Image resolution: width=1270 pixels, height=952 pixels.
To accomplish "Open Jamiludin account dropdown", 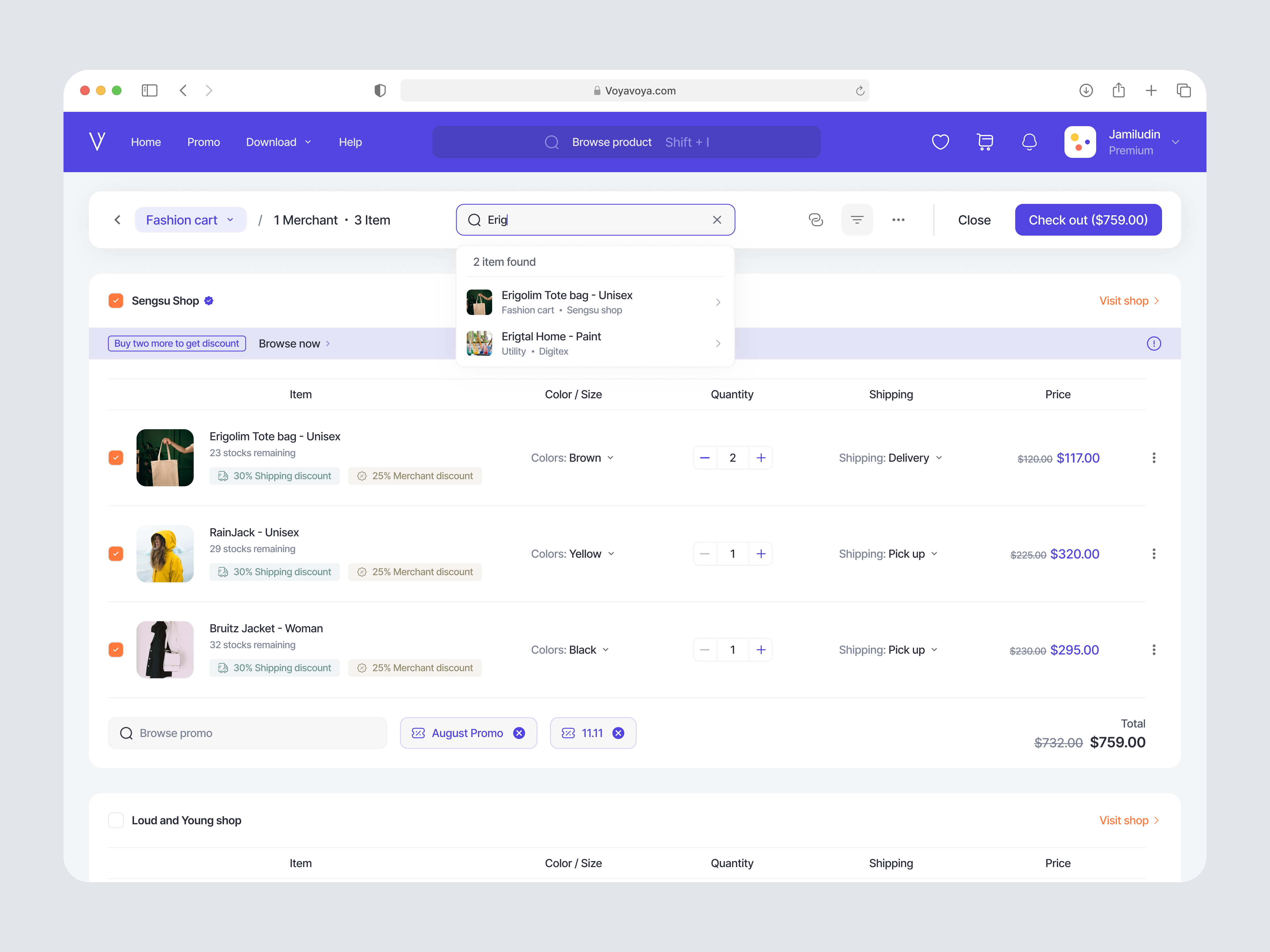I will click(1175, 142).
